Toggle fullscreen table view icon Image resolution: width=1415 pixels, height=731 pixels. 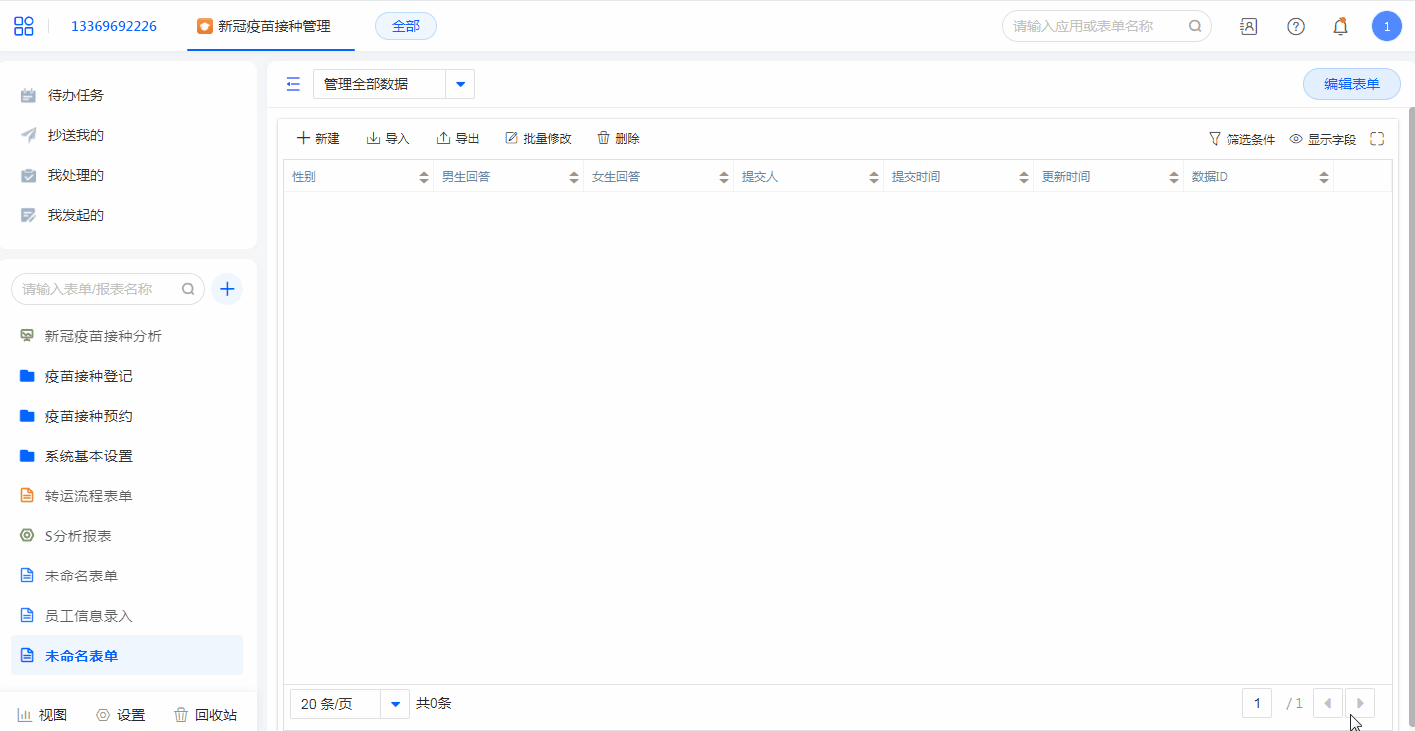tap(1377, 139)
